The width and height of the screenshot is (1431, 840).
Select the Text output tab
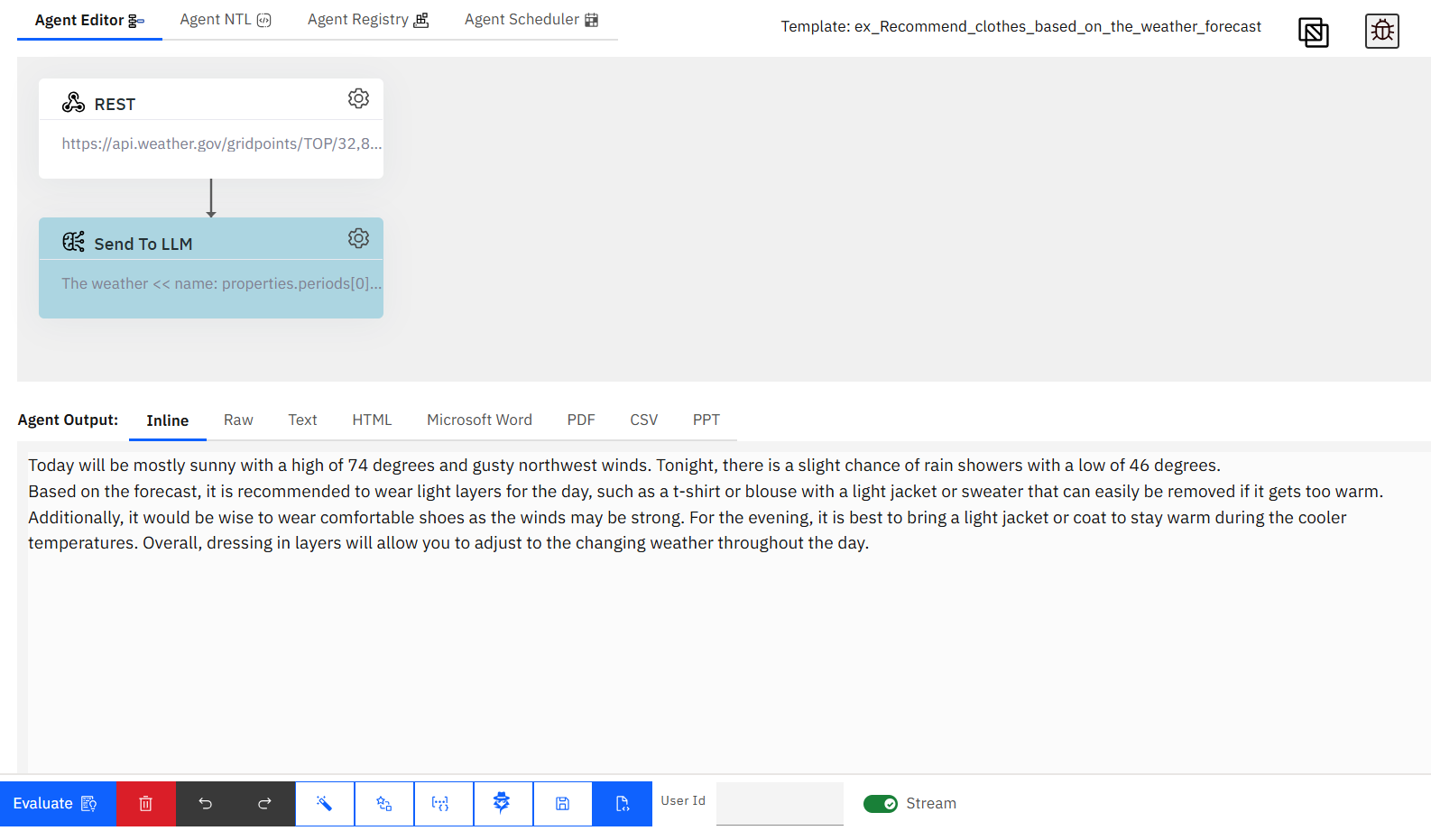tap(302, 420)
